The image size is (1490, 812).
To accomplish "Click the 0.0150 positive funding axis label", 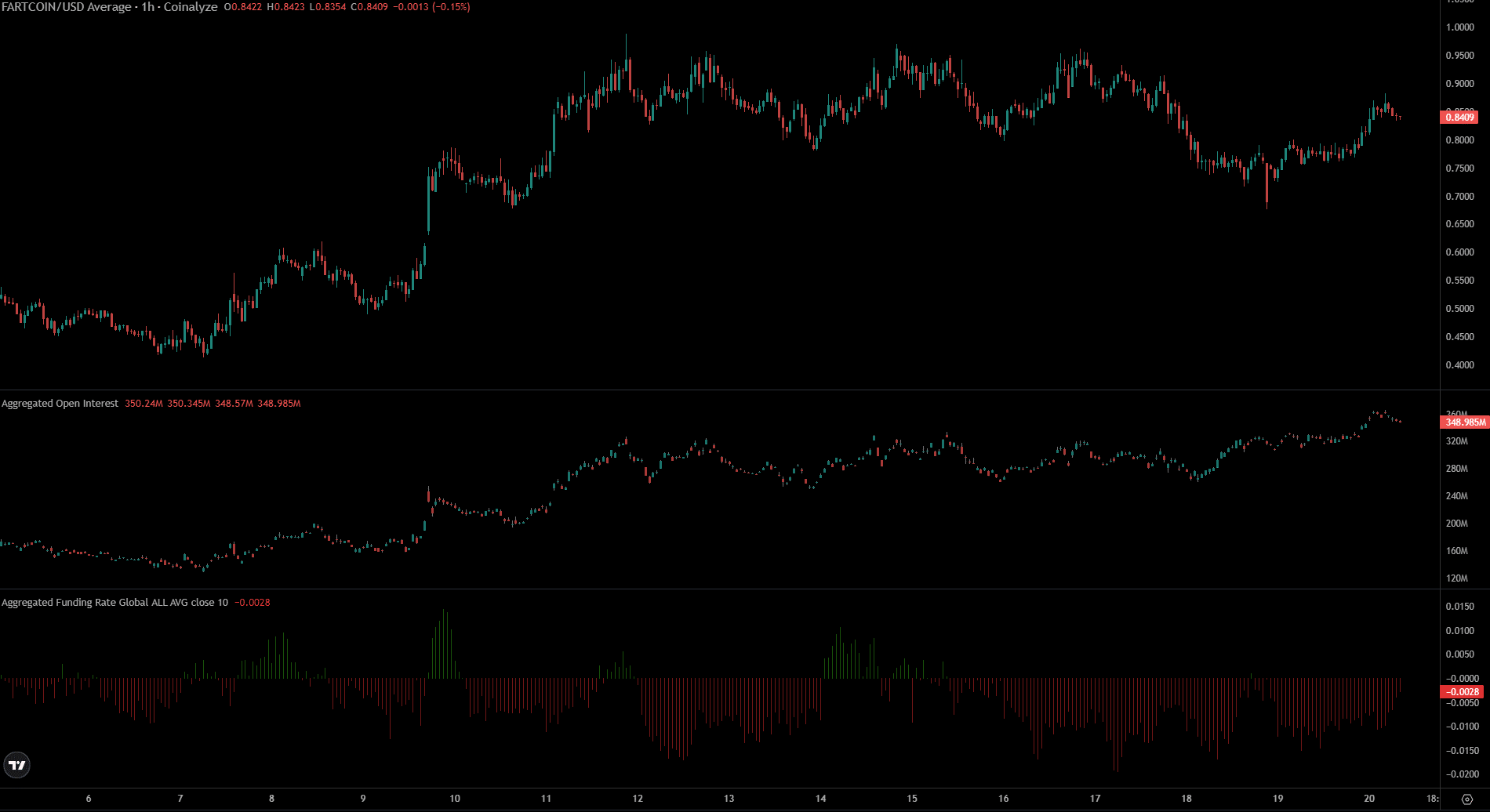I will pos(1459,607).
